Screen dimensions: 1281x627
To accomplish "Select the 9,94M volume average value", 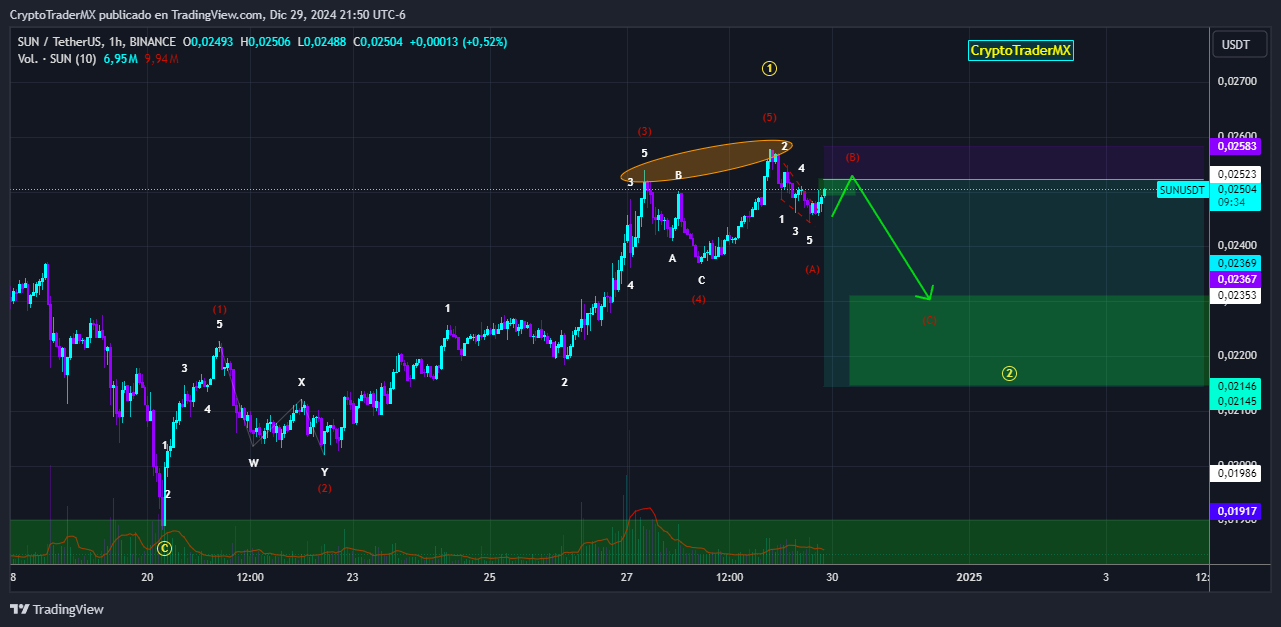I will [x=161, y=59].
